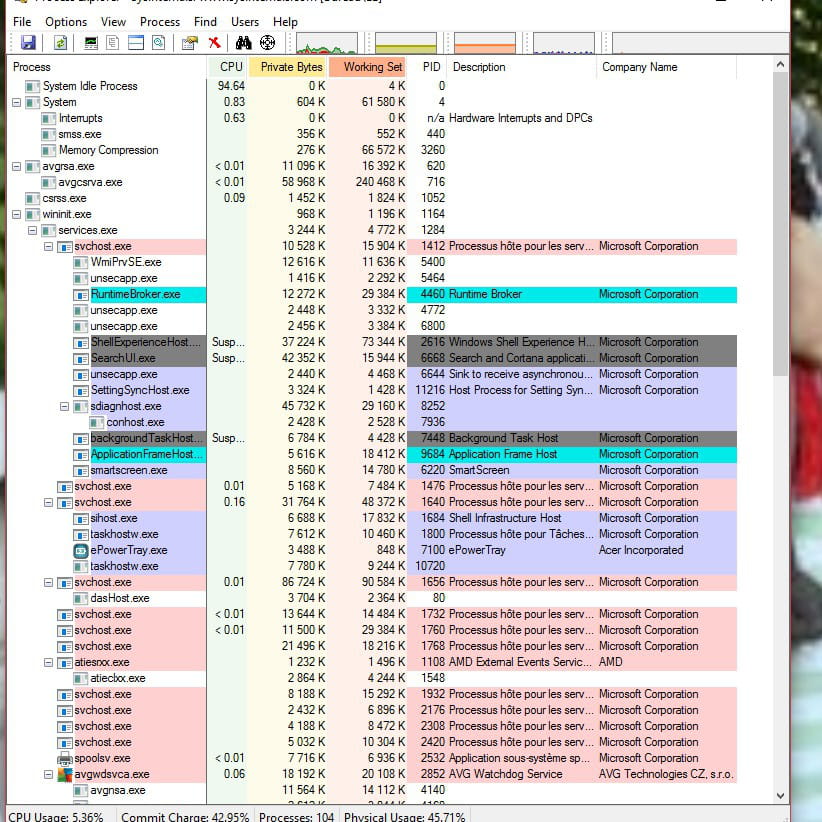The width and height of the screenshot is (822, 822).
Task: Click the Save toolbar icon
Action: click(x=28, y=42)
